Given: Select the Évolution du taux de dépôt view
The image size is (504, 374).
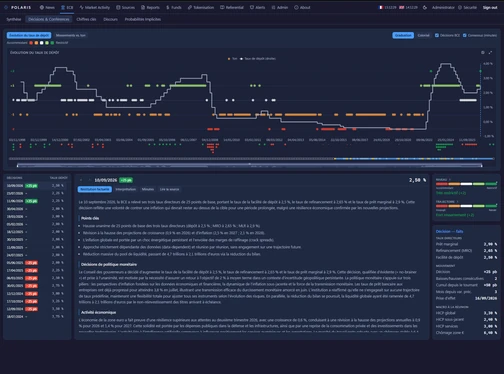Looking at the screenshot, I should [29, 35].
